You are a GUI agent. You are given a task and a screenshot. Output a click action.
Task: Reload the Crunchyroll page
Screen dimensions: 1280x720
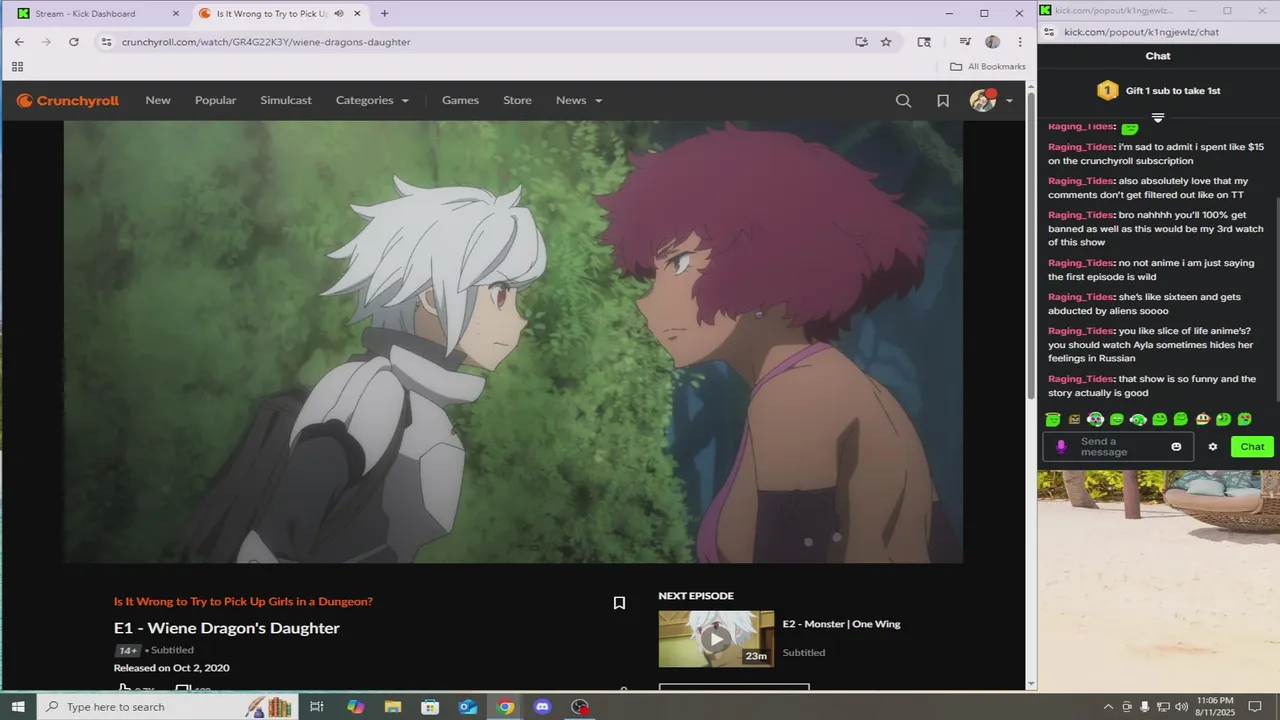(73, 42)
